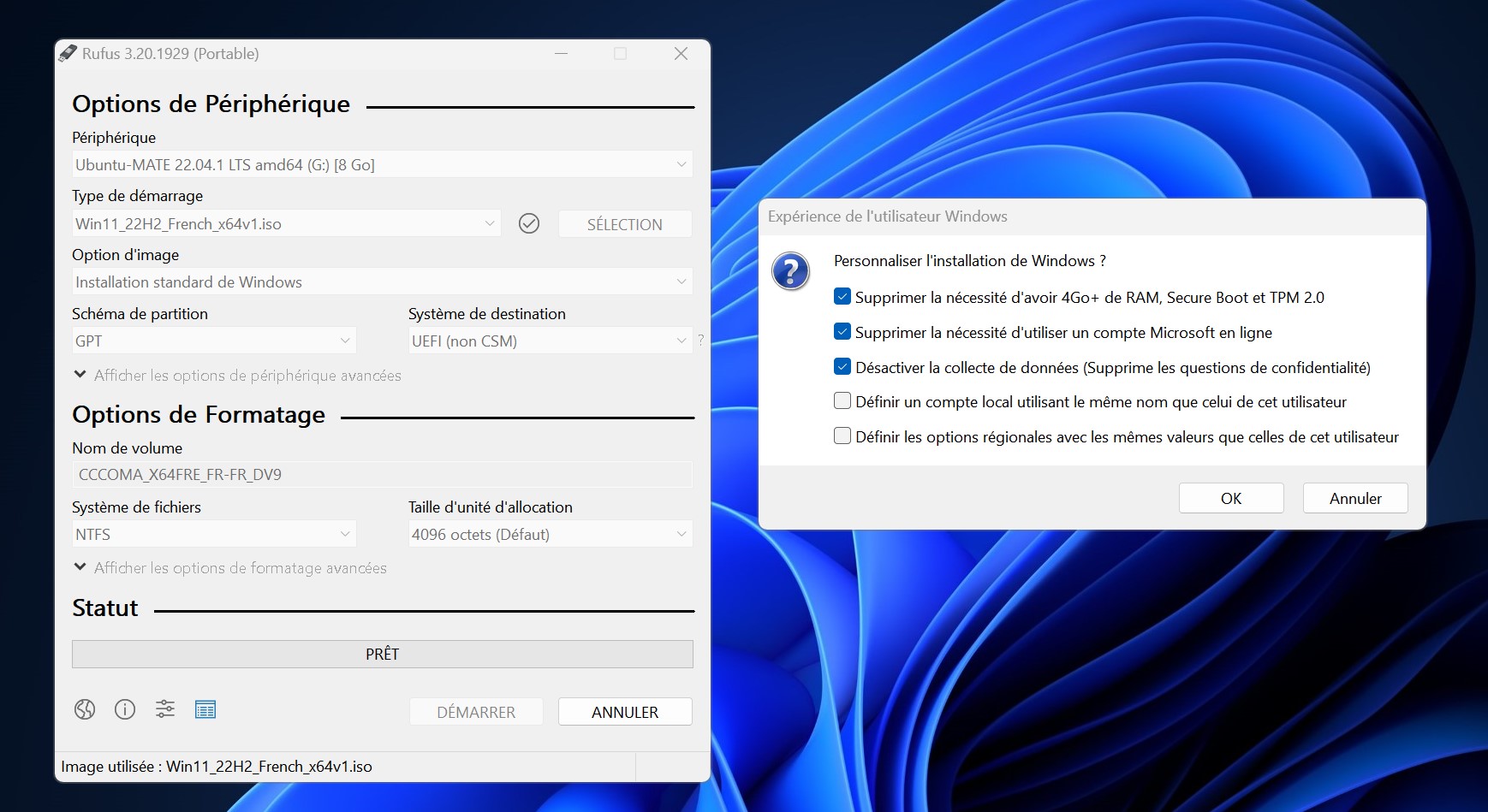Open the language globe icon in Rufus
The image size is (1488, 812).
click(85, 709)
